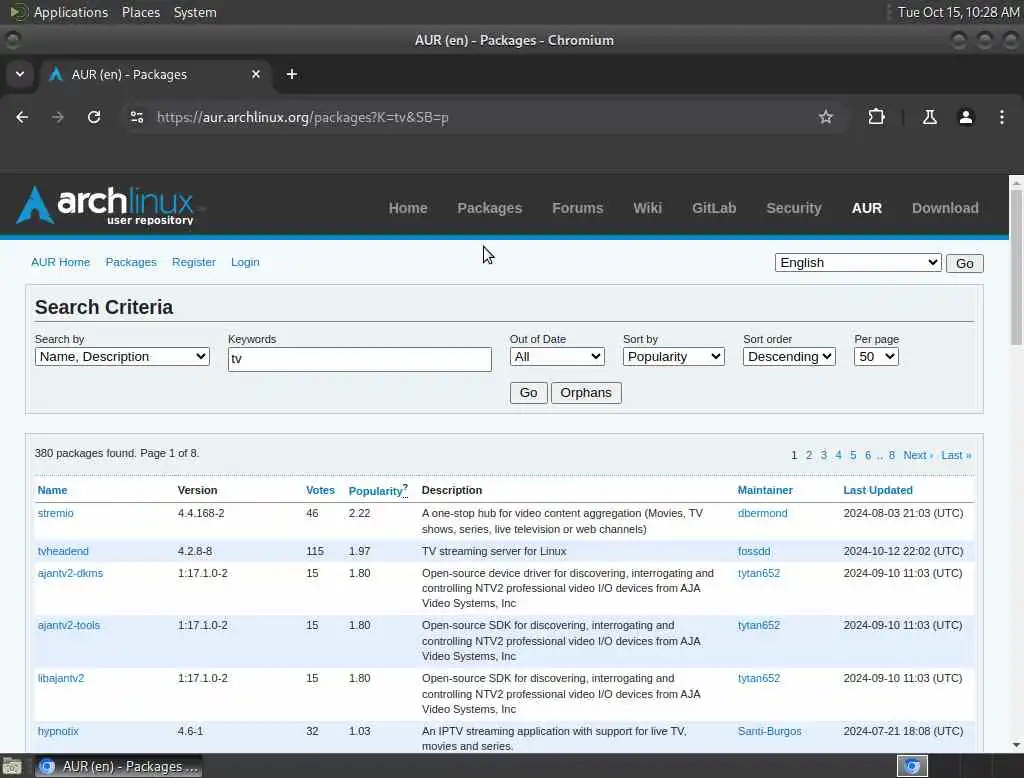This screenshot has width=1024, height=778.
Task: Click the AUR Home link
Action: [x=61, y=262]
